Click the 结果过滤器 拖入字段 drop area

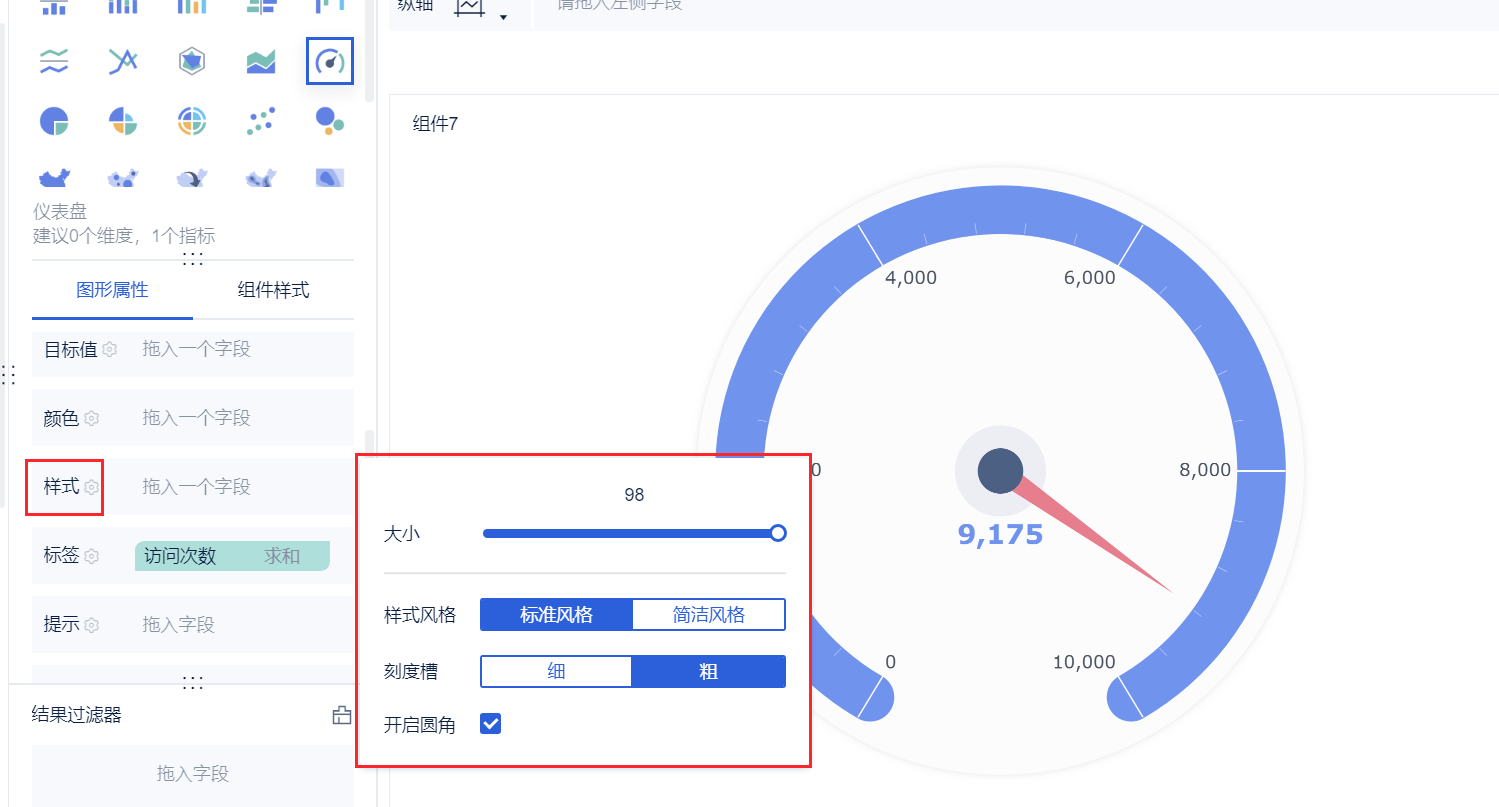pyautogui.click(x=193, y=774)
